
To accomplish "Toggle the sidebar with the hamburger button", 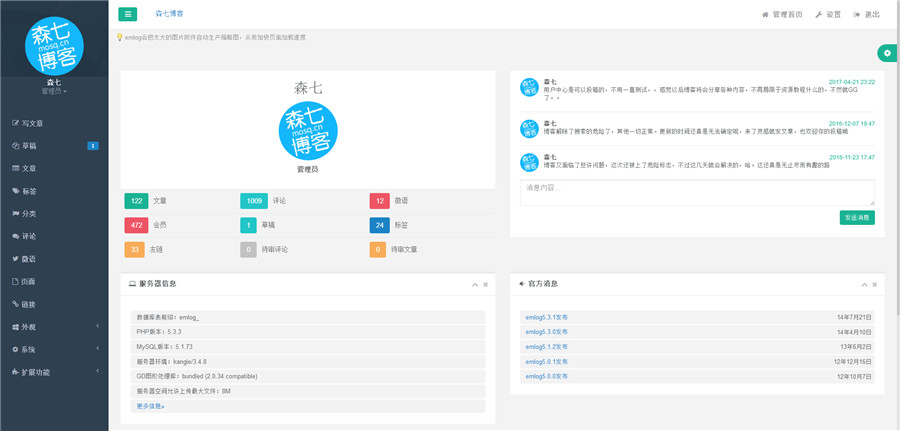I will click(129, 14).
